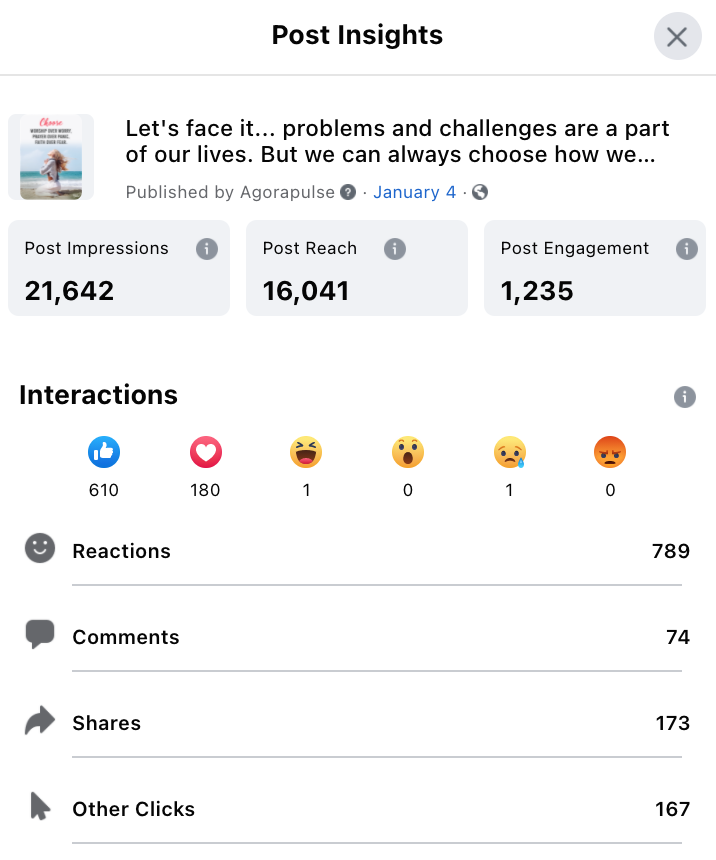Screen dimensions: 716x860
Task: Click the Sad crying reaction icon
Action: coord(510,452)
